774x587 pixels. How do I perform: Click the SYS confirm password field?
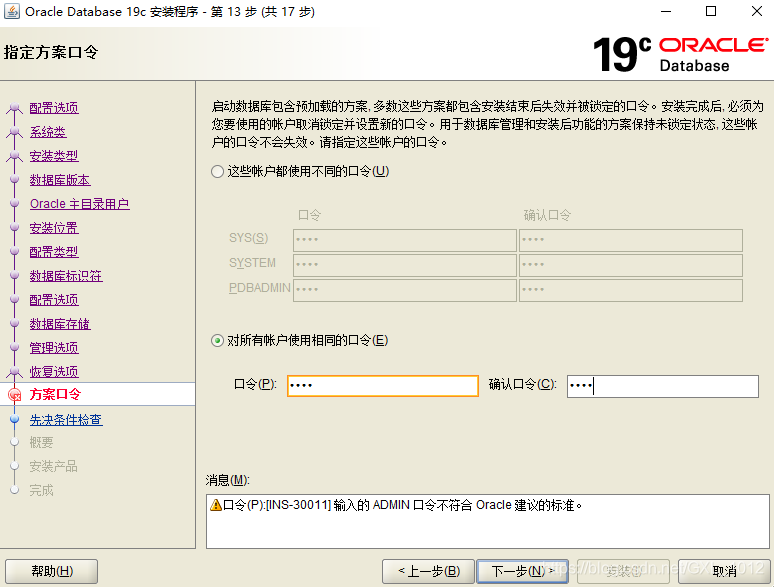[x=631, y=240]
